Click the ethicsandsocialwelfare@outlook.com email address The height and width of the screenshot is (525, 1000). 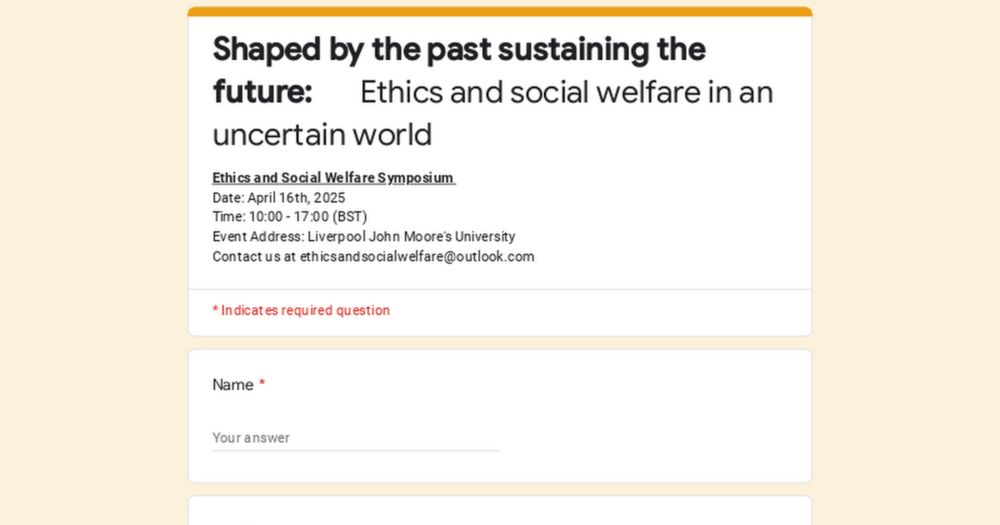[417, 257]
